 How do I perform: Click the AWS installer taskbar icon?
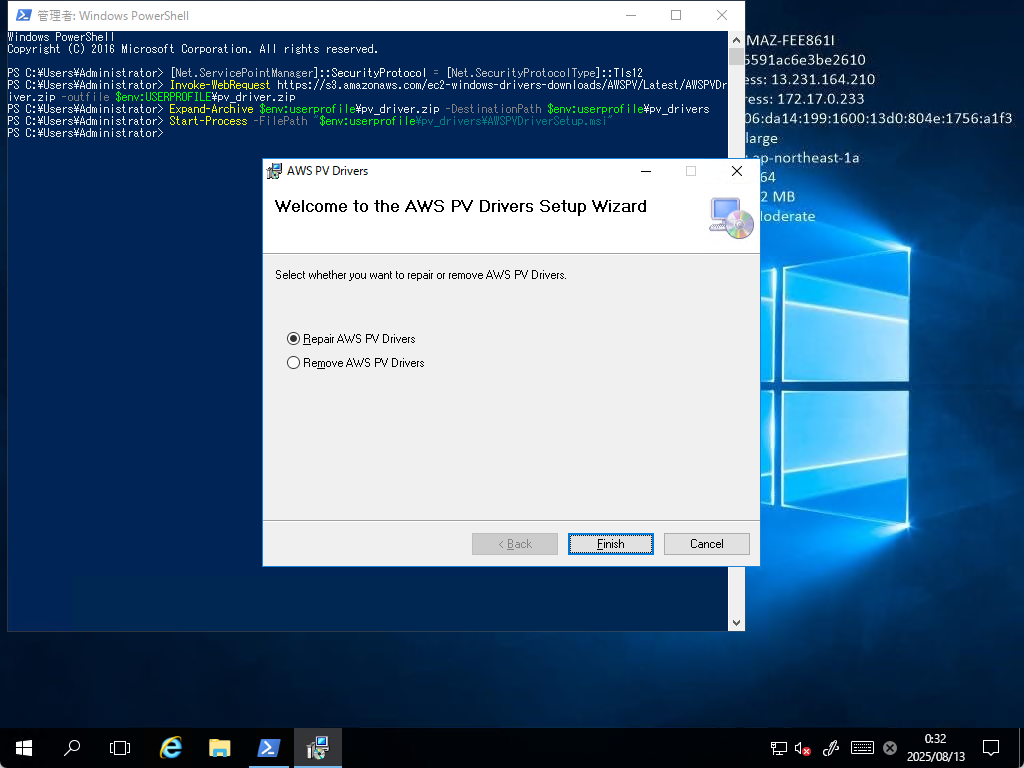(318, 747)
